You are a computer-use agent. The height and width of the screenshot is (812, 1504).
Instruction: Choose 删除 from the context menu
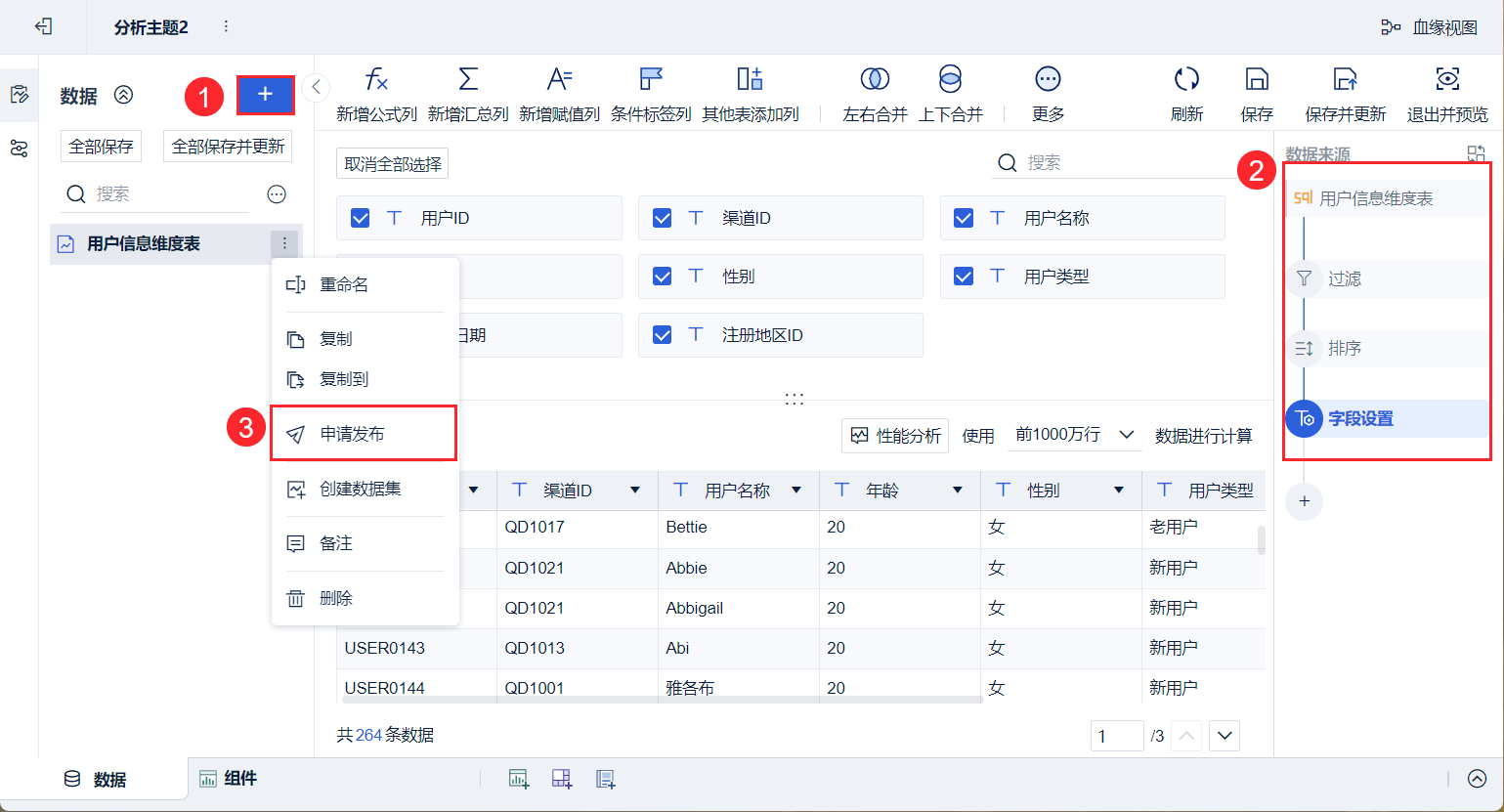pyautogui.click(x=365, y=598)
